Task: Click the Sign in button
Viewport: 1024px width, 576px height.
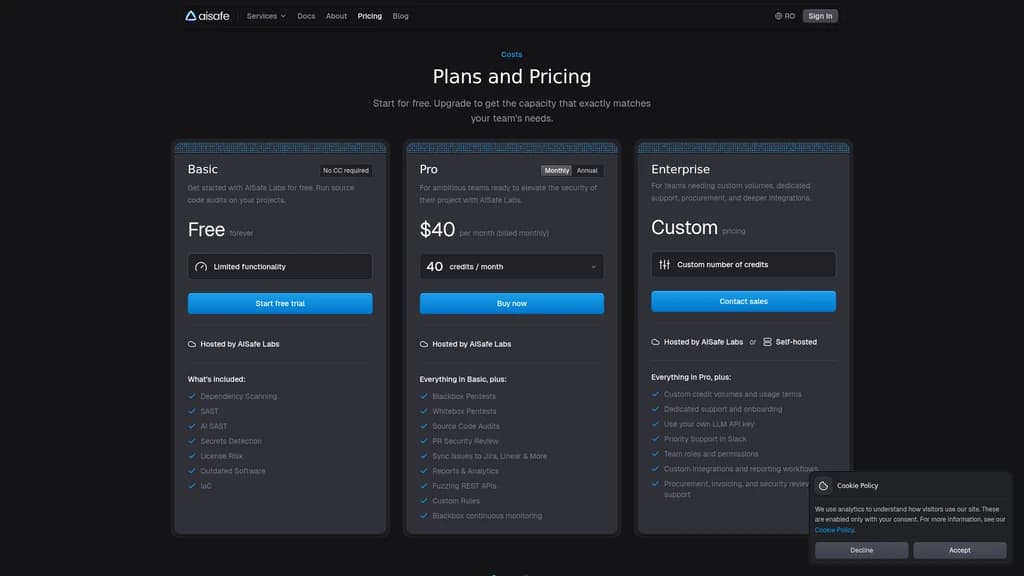Action: point(820,16)
